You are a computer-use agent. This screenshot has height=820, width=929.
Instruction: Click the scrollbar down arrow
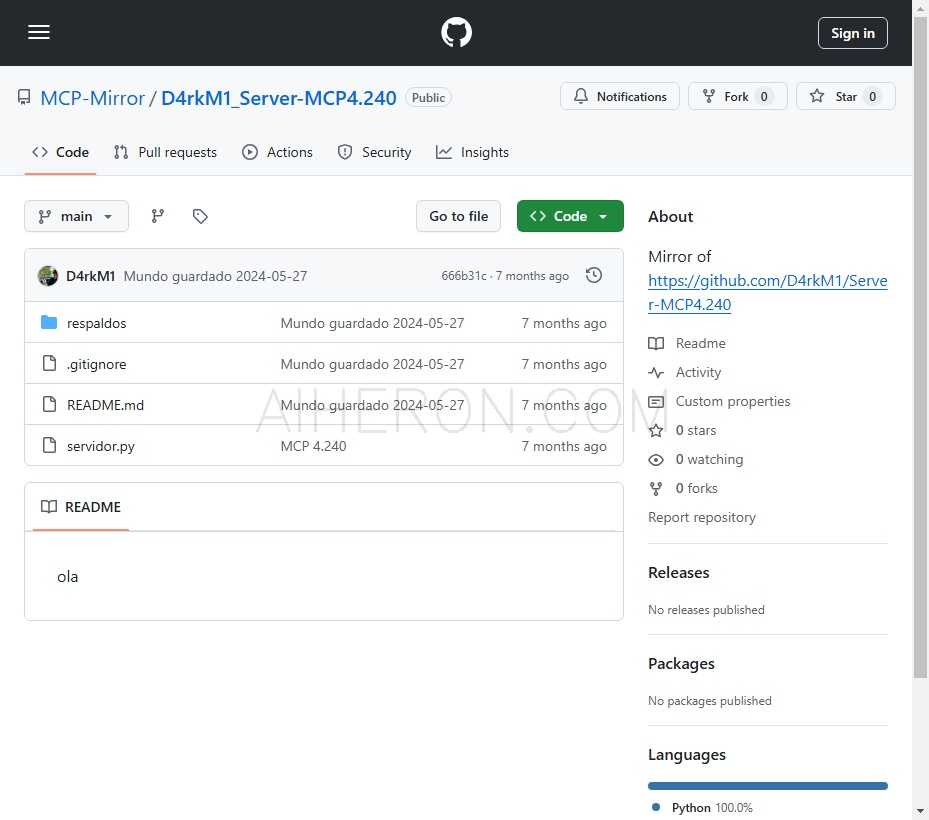tap(920, 811)
